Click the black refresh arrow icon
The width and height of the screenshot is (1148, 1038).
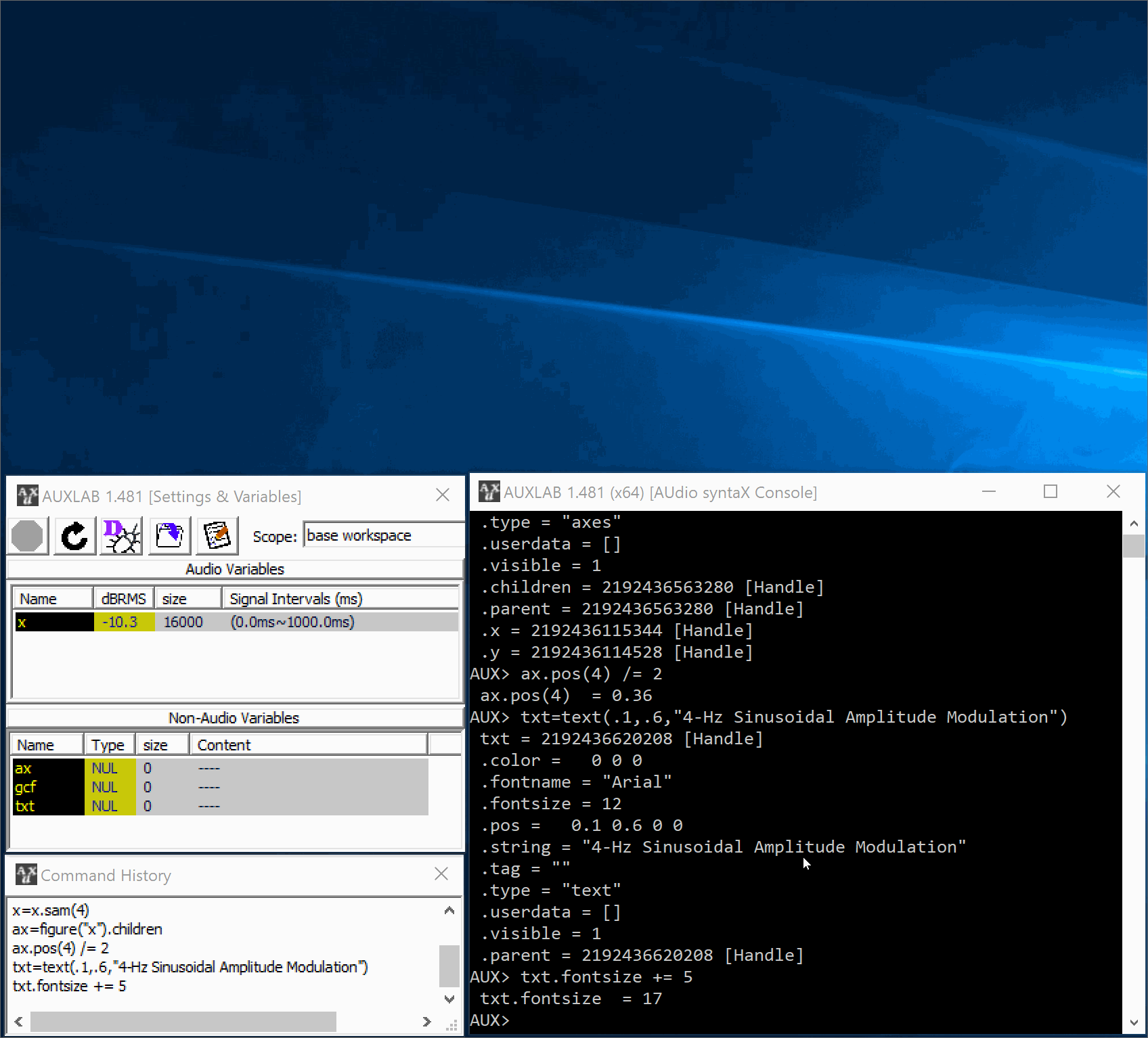click(74, 537)
